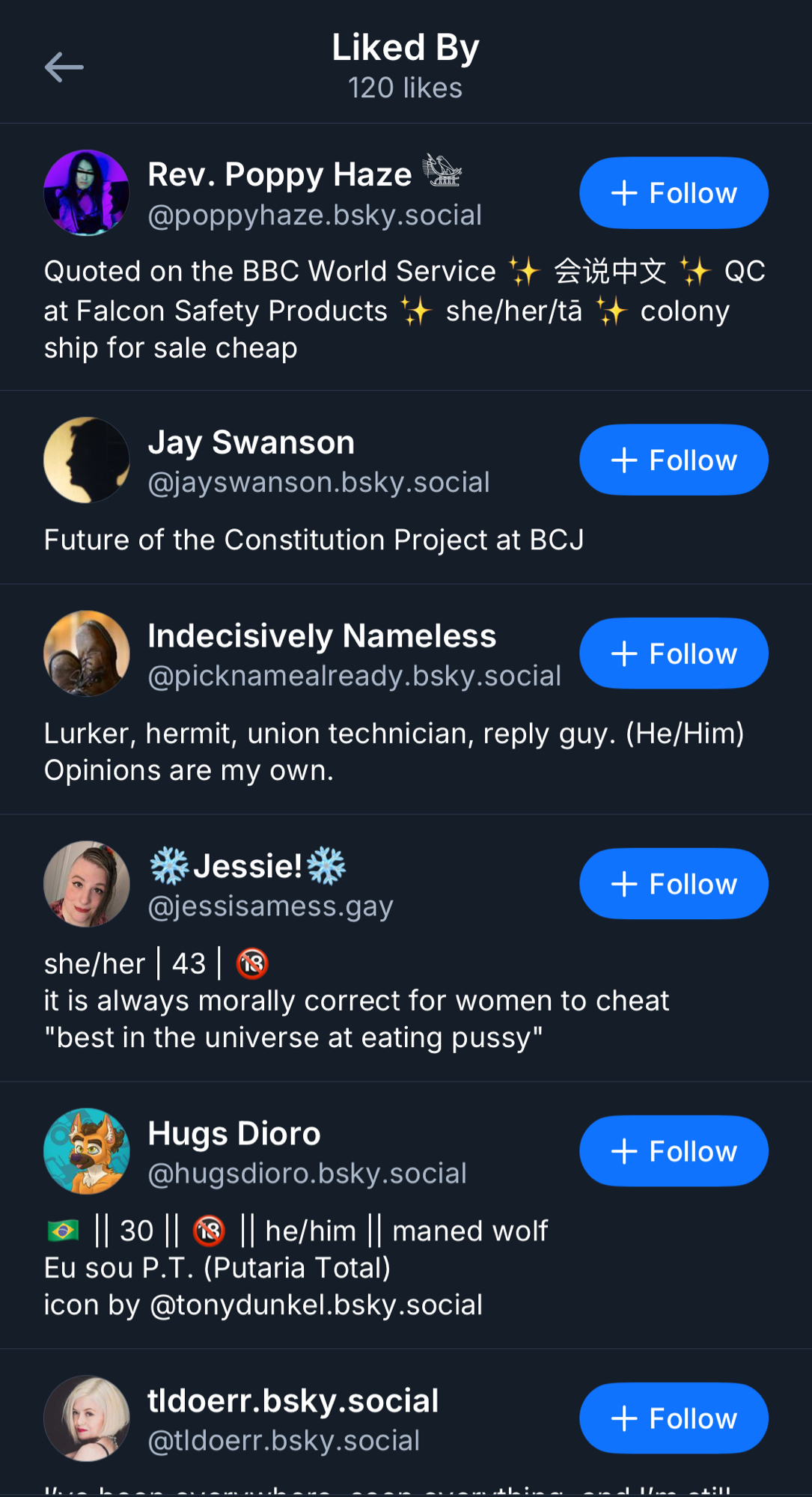Tap the @jessisamess.gay handle
This screenshot has width=812, height=1497.
pos(270,906)
